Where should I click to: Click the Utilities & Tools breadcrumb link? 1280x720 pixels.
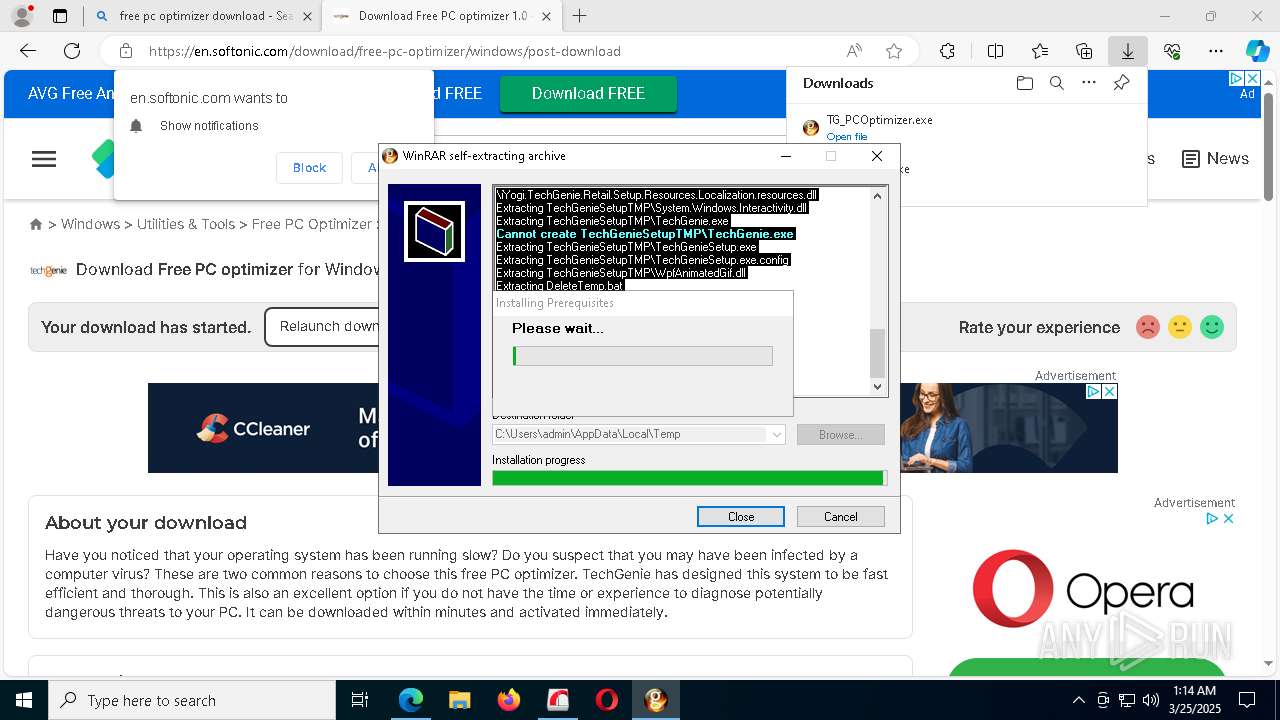(186, 224)
